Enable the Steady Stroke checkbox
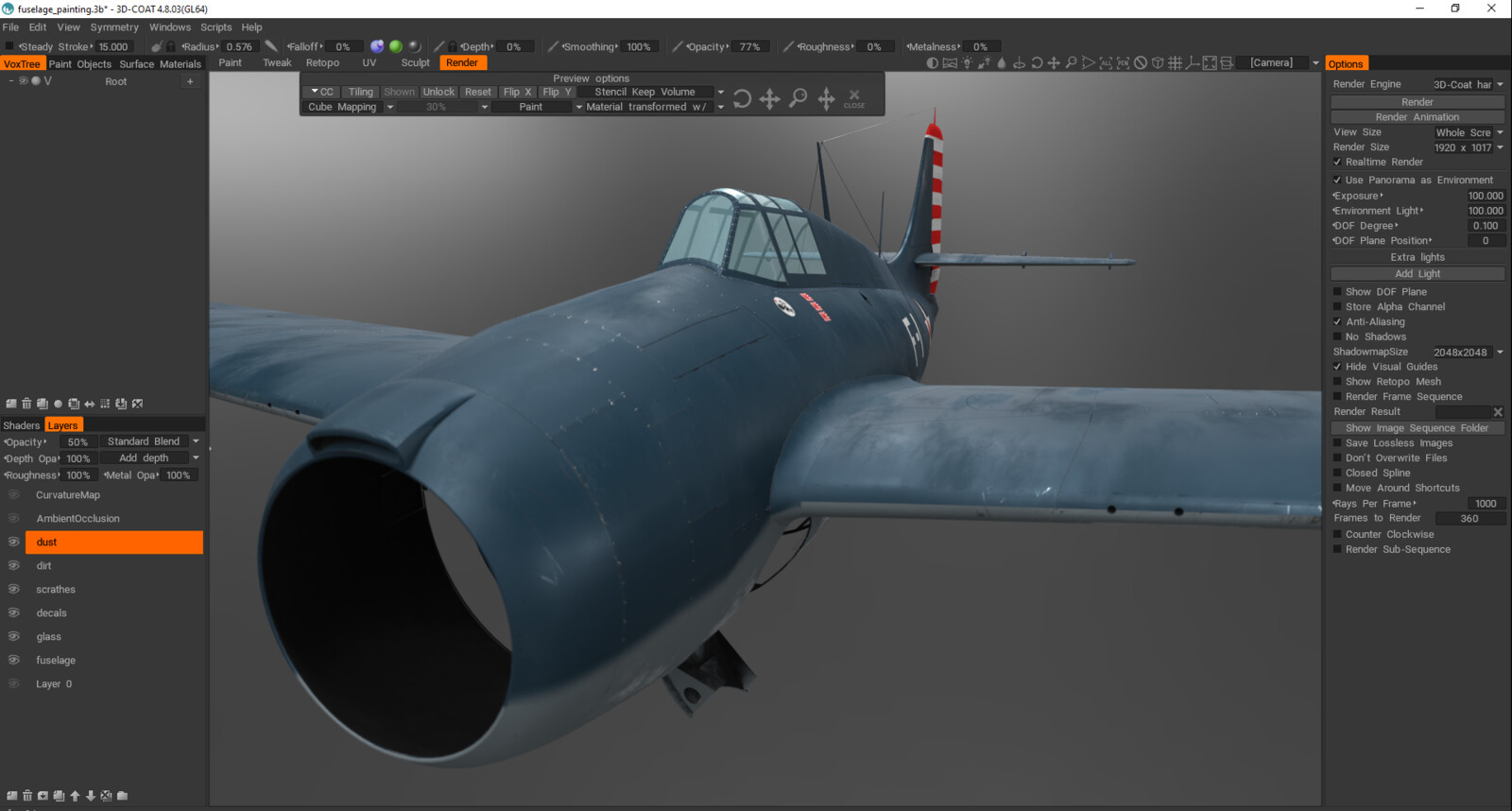This screenshot has height=811, width=1512. (x=9, y=46)
